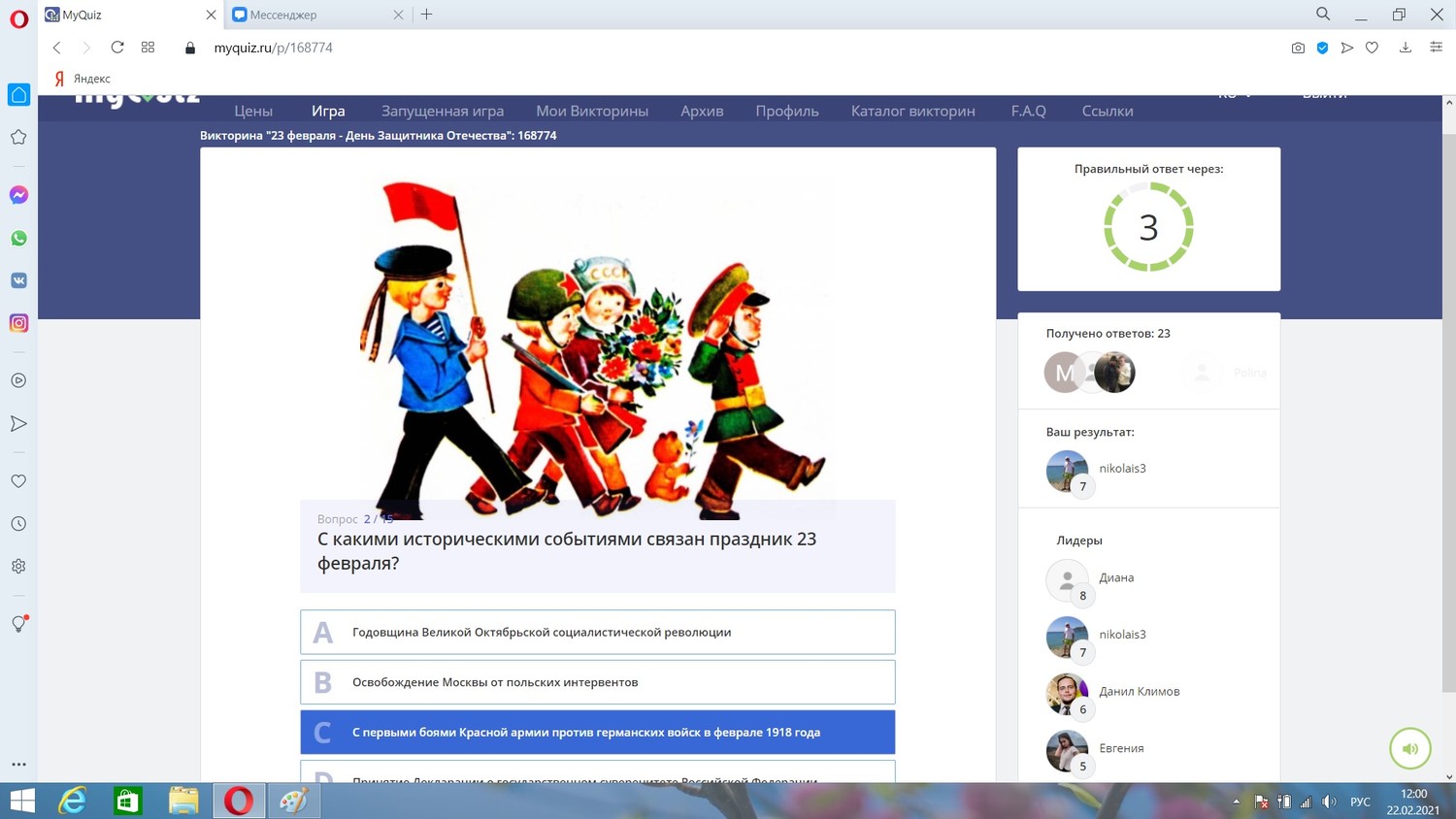Open the easy setup sliders icon

1436,48
